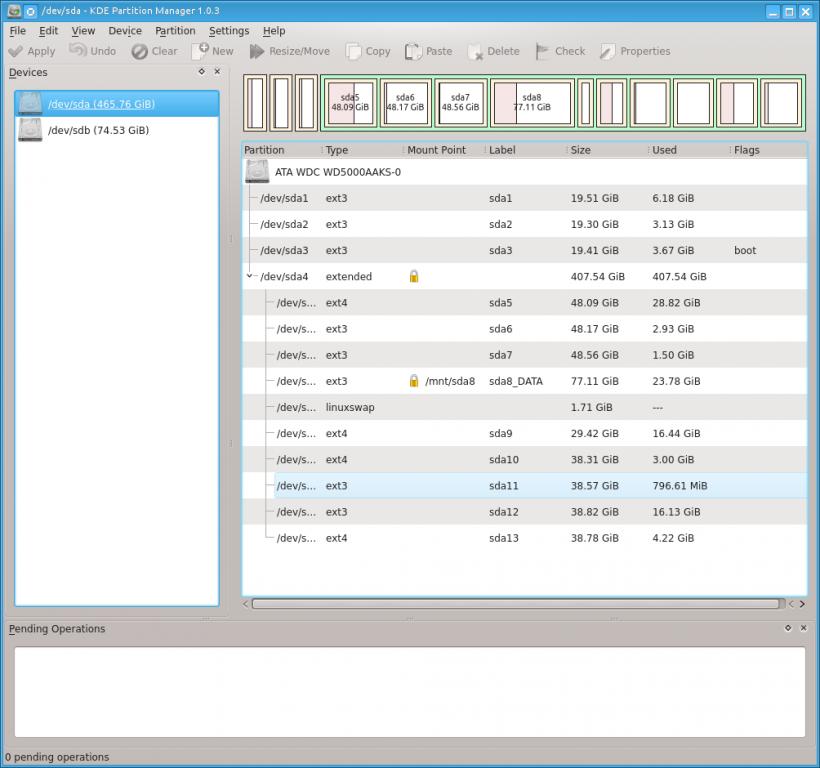Select the /dev/sdb (74.53 GiB) device
Screen dimensions: 820x768
click(98, 130)
